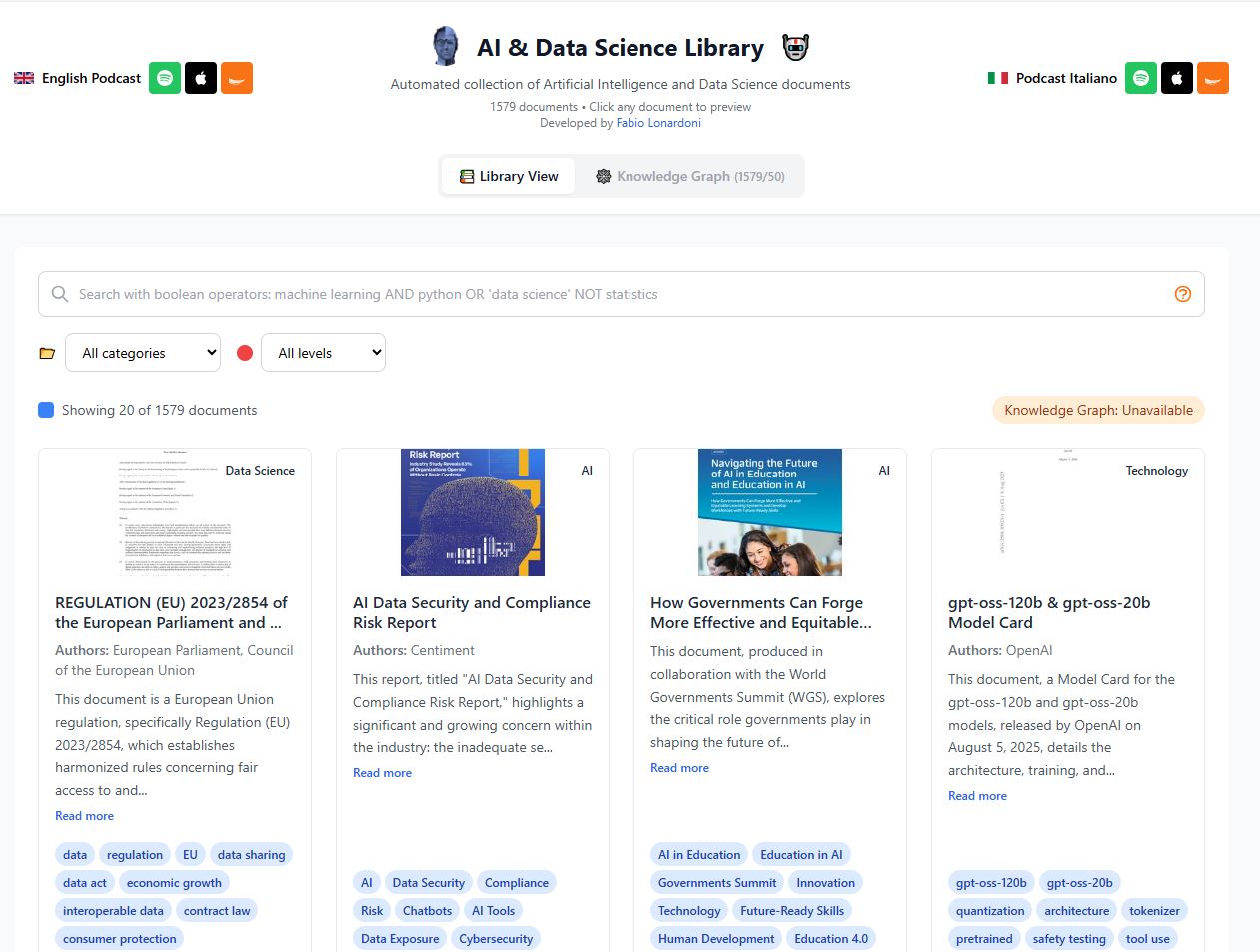
Task: Switch to the Knowledge Graph tab
Action: [690, 175]
